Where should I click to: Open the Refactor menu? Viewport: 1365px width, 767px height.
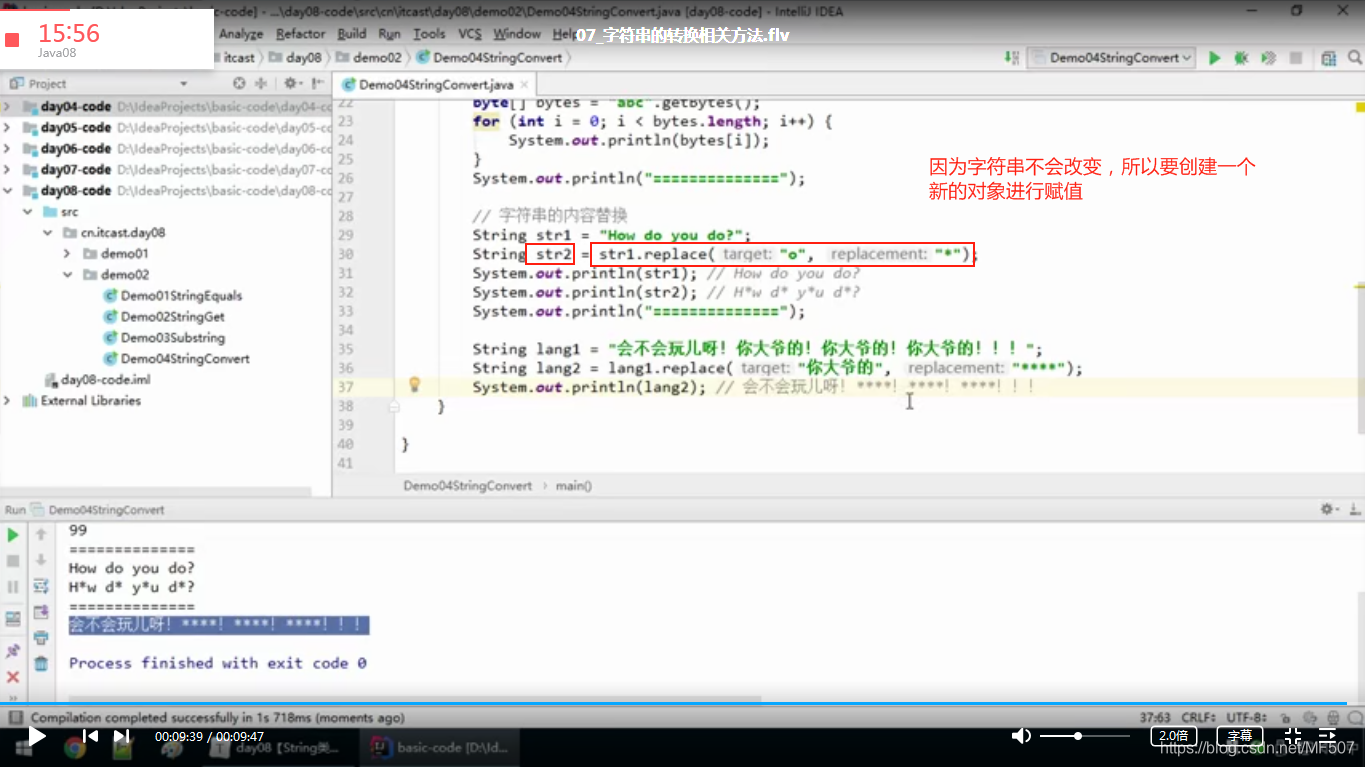[x=301, y=33]
